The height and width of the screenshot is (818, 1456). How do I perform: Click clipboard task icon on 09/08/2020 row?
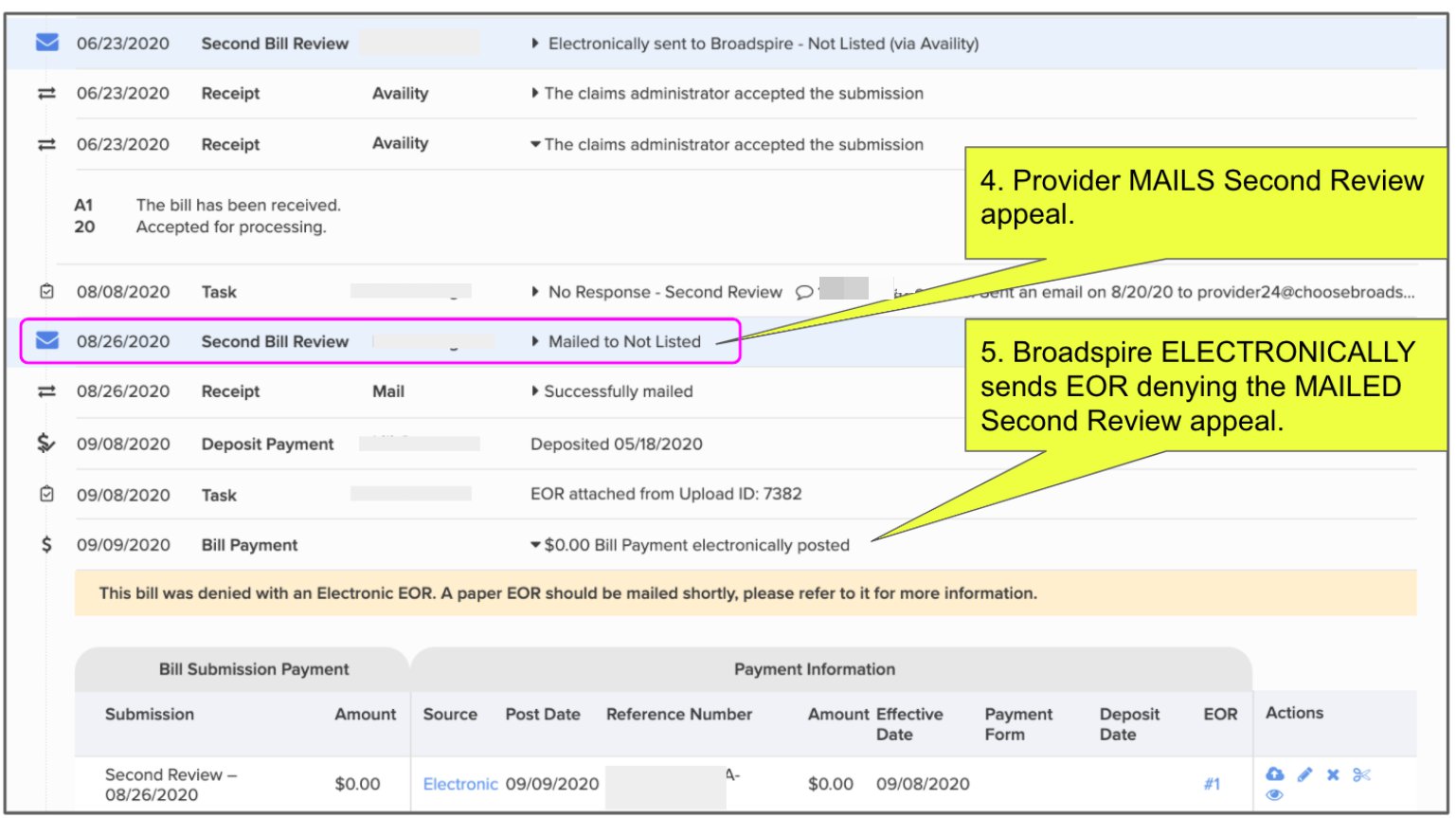click(46, 494)
